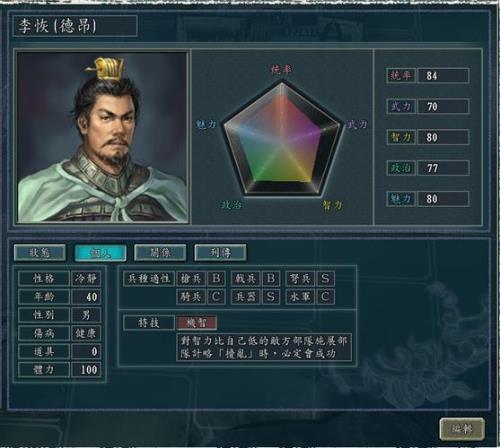Viewport: 500px width, 448px height.
Task: Select the 武力 strength stat label
Action: click(401, 106)
